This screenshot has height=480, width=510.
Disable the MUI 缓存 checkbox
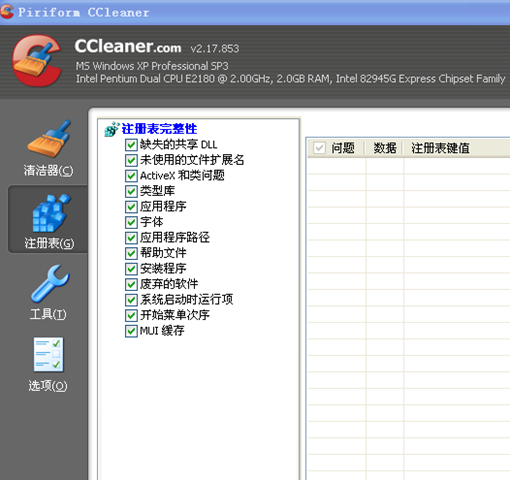[x=131, y=331]
